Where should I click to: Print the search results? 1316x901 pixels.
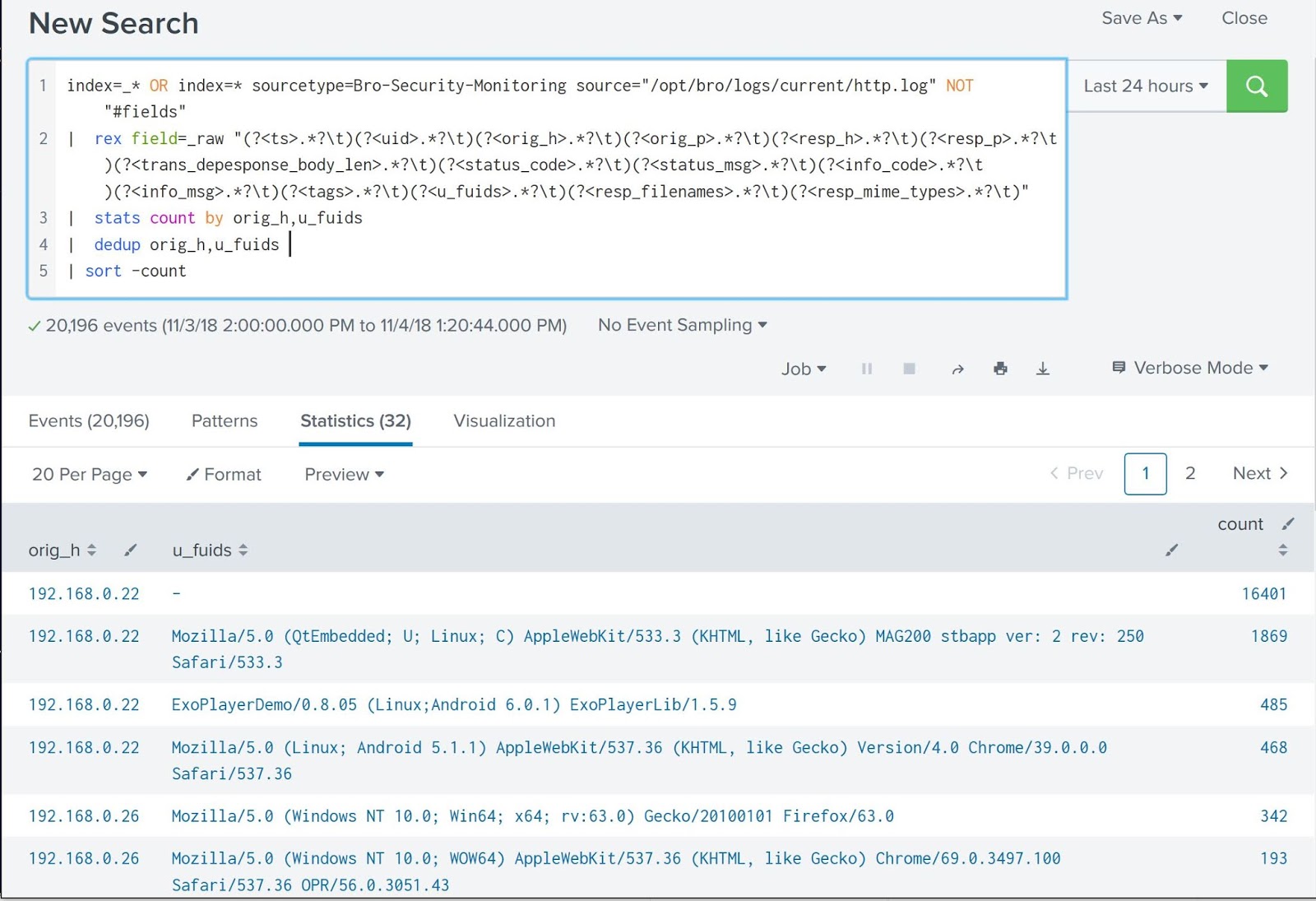[x=1000, y=369]
